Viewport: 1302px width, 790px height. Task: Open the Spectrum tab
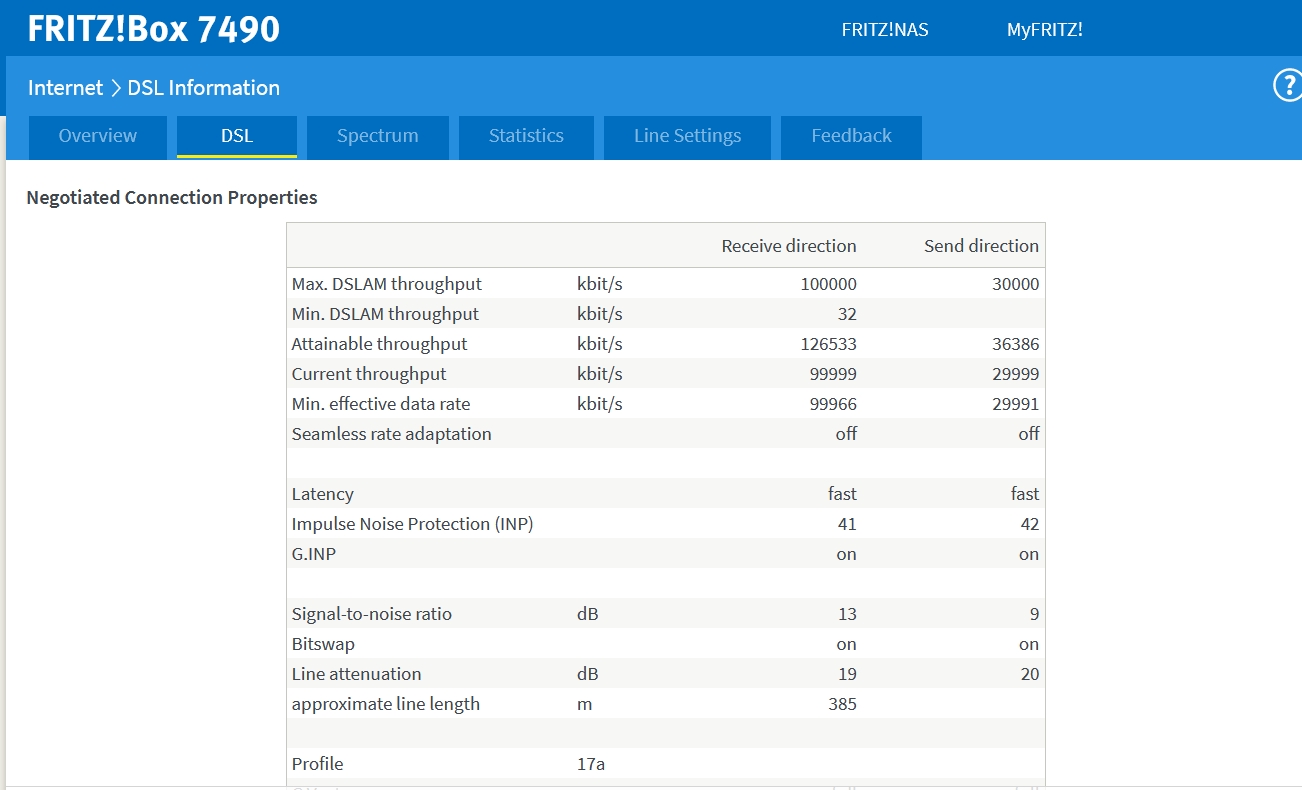377,136
